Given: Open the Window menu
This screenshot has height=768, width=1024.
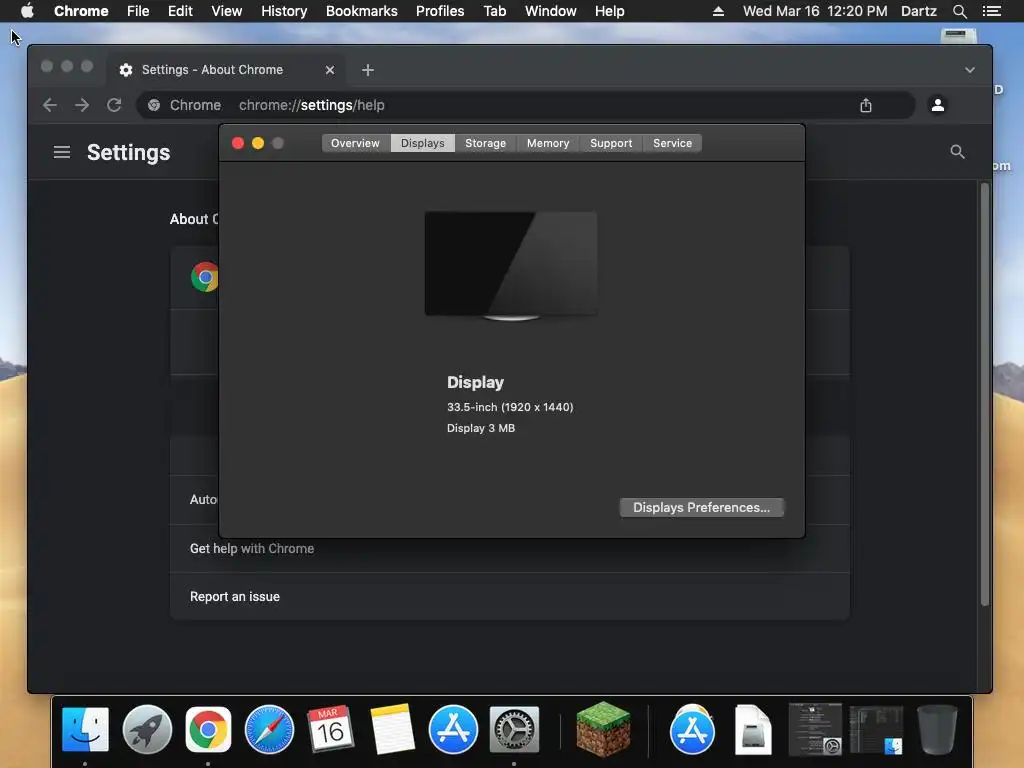Looking at the screenshot, I should tap(551, 11).
